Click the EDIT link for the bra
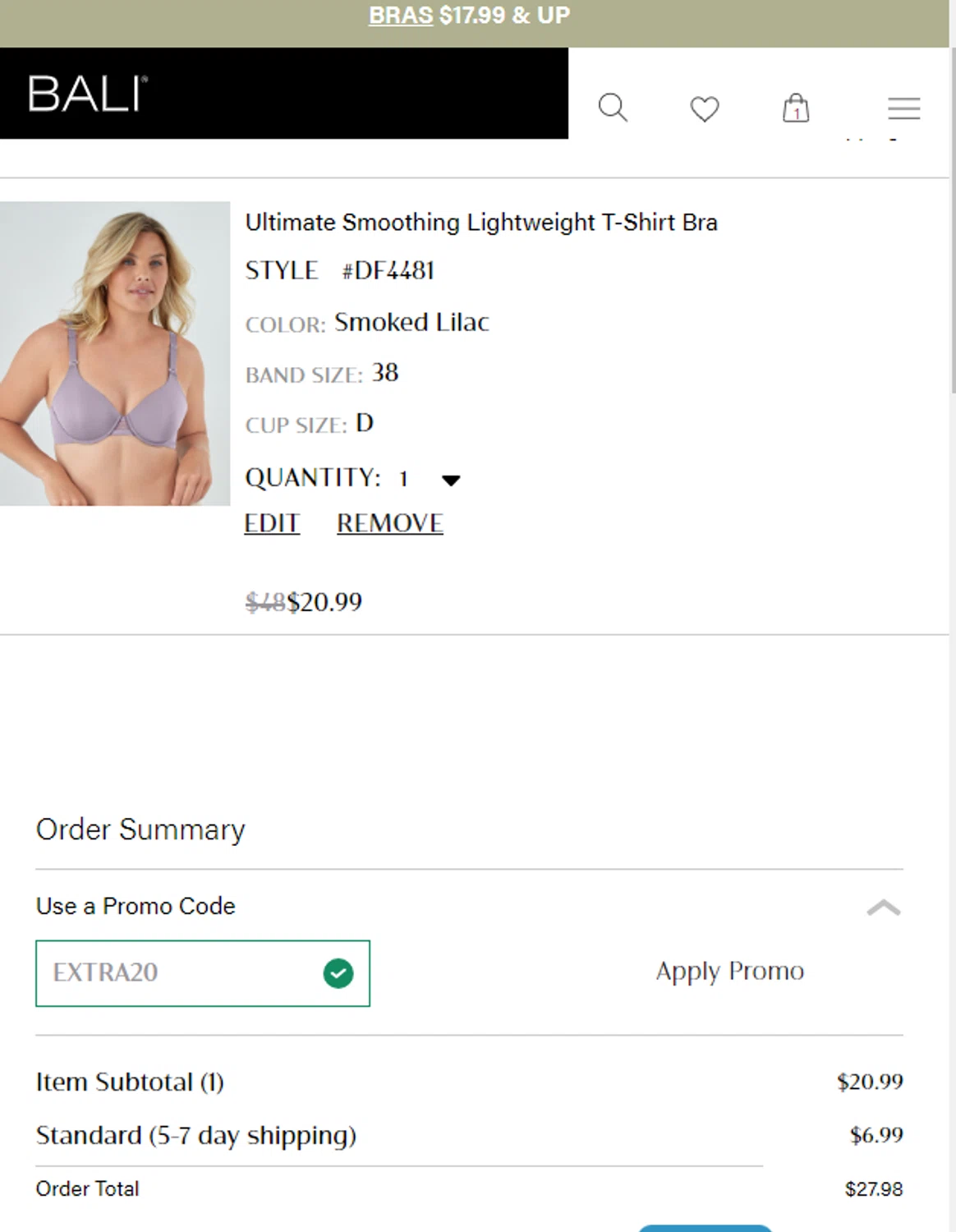Screen dimensions: 956x1232 coord(272,523)
